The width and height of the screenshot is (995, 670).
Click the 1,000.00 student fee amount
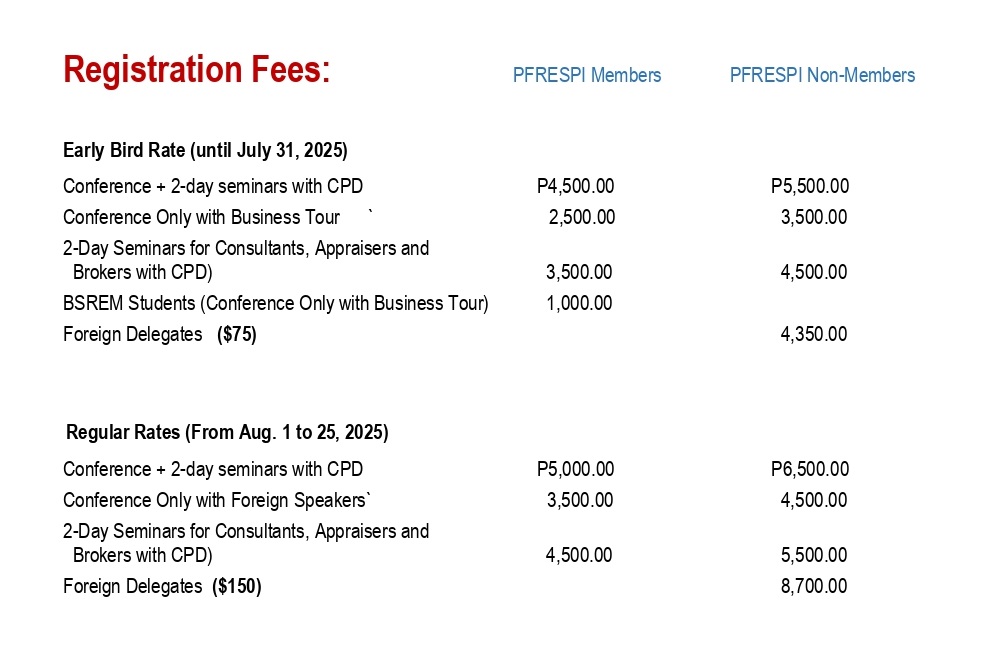[x=579, y=303]
